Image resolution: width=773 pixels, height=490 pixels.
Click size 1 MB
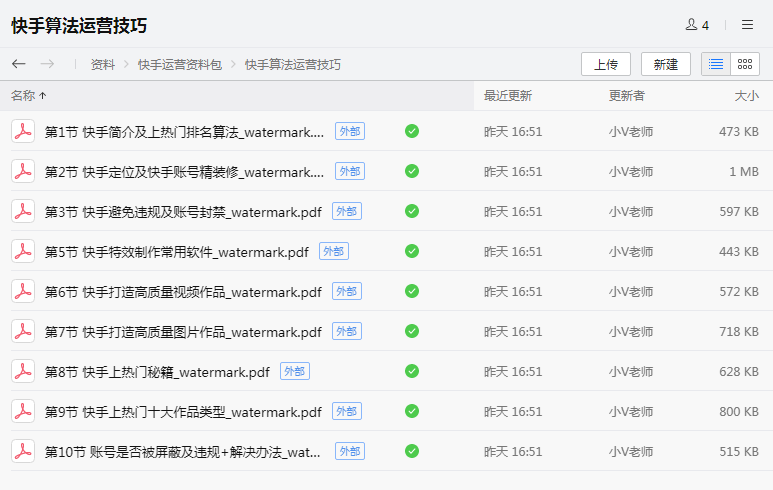pyautogui.click(x=744, y=172)
